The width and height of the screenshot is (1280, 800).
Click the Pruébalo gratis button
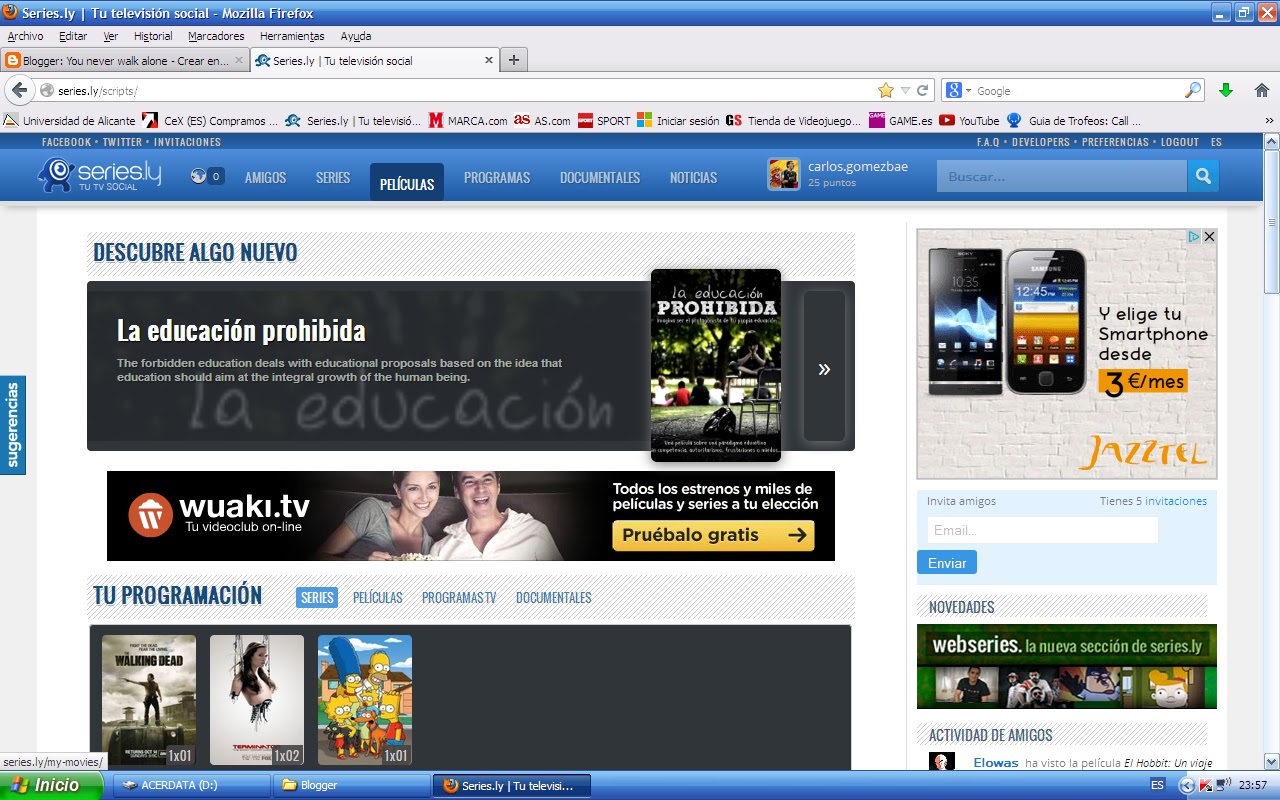coord(714,535)
